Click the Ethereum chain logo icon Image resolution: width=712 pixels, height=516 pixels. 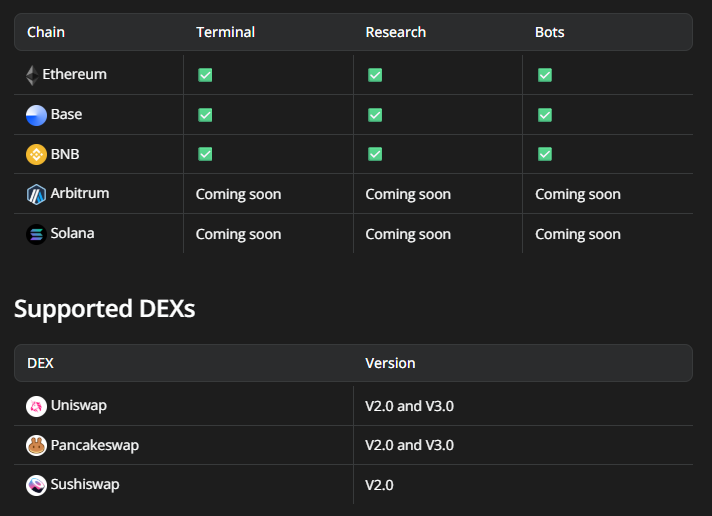(32, 75)
